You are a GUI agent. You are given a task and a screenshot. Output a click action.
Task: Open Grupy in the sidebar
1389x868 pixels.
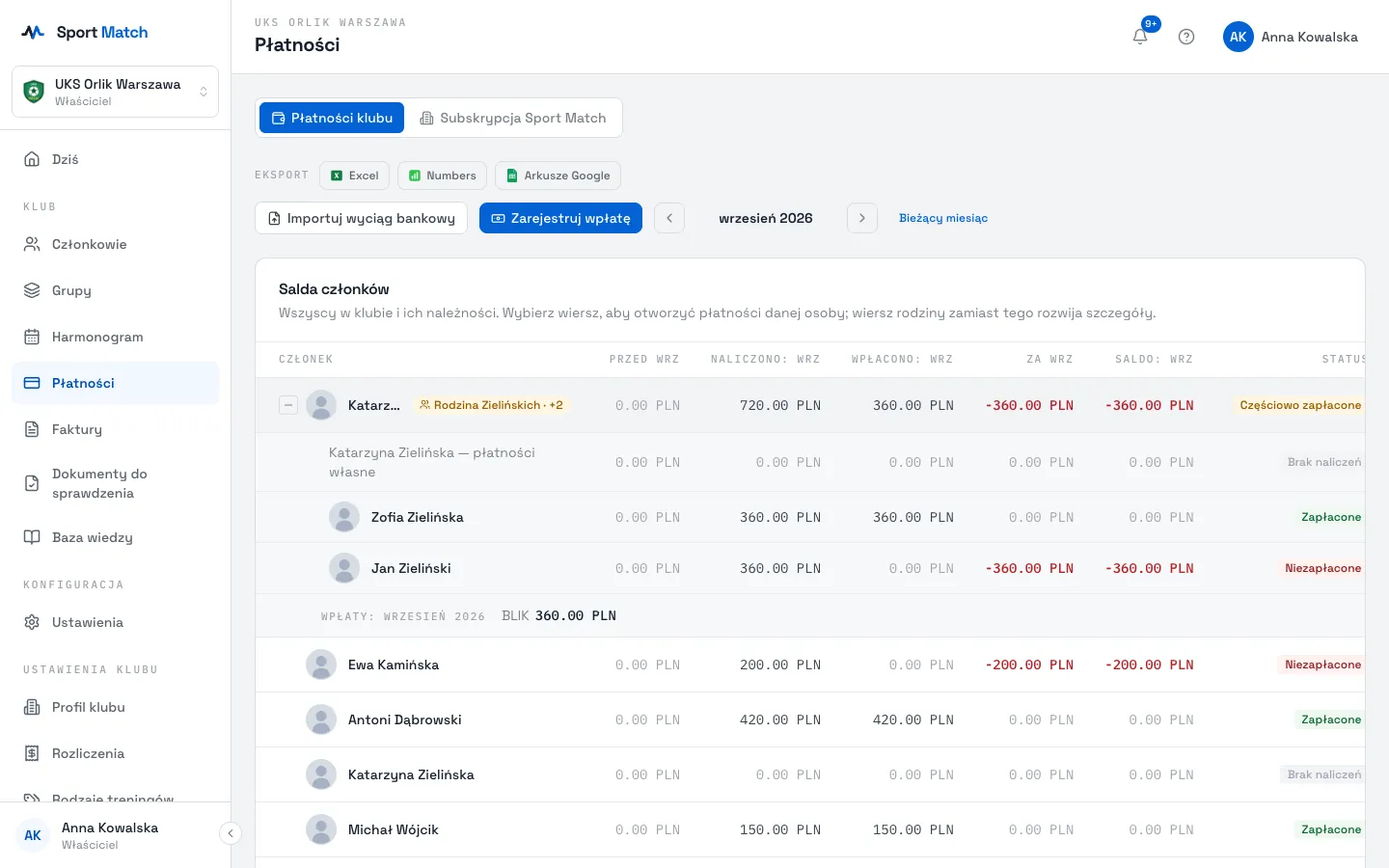[x=116, y=290]
